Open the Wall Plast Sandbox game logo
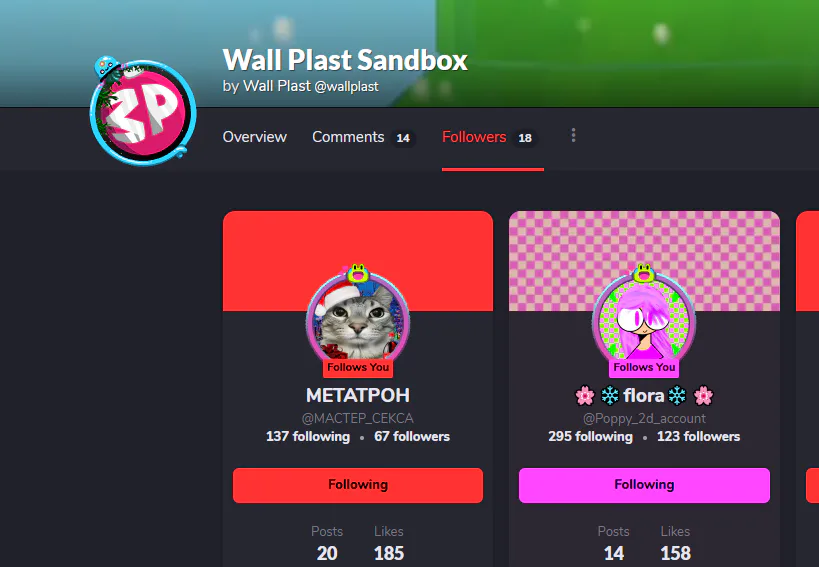The width and height of the screenshot is (819, 567). click(x=144, y=113)
